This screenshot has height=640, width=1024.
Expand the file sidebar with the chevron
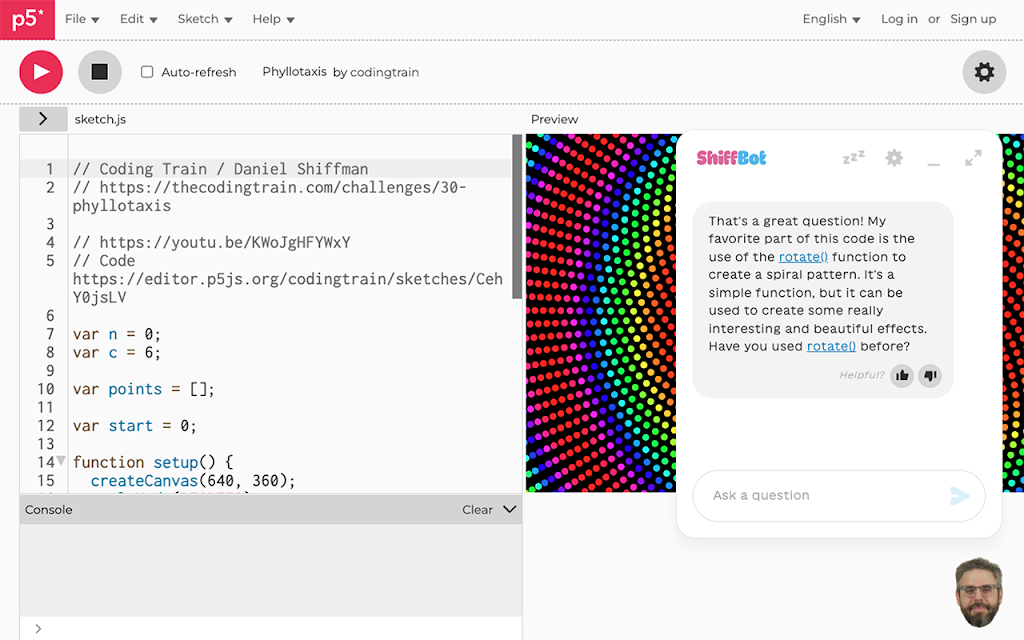click(x=43, y=119)
